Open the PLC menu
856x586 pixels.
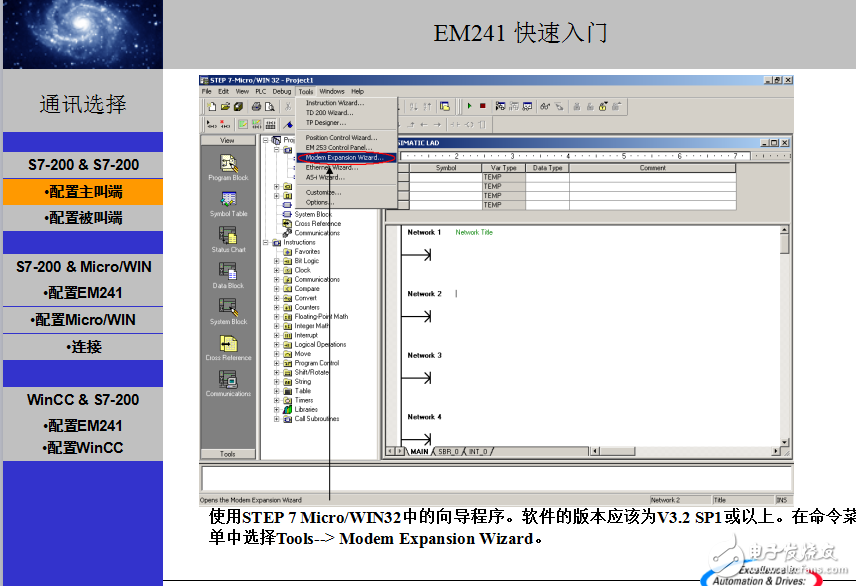click(x=260, y=91)
